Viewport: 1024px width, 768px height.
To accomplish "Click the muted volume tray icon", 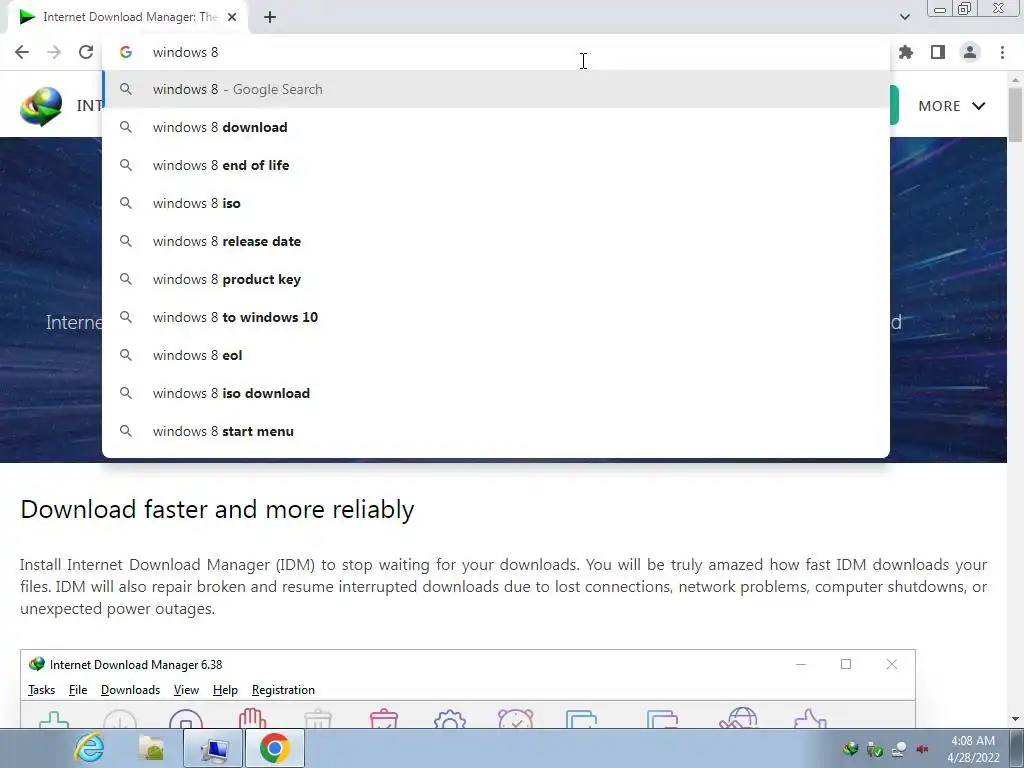I will (x=923, y=749).
